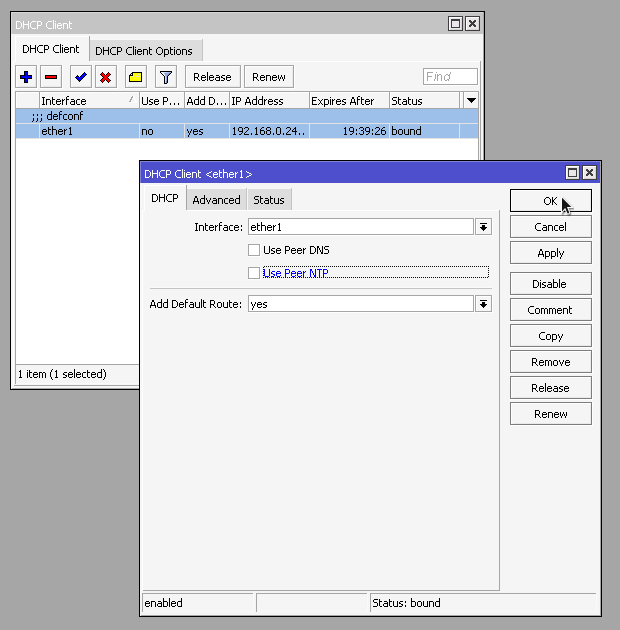Click the yellow Comment note icon
The height and width of the screenshot is (630, 620).
click(x=135, y=77)
